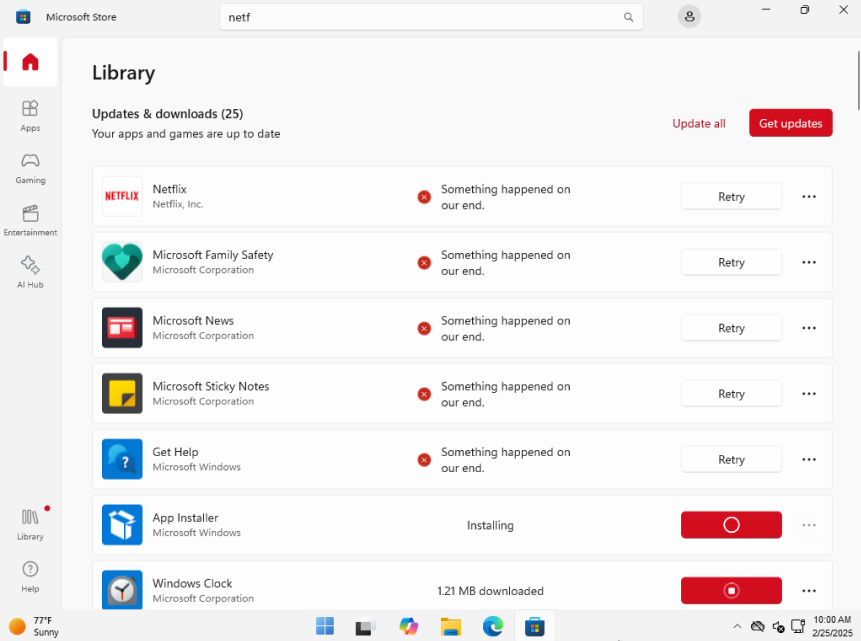The height and width of the screenshot is (641, 861).
Task: Open the Microsoft Sticky Notes title
Action: point(211,386)
